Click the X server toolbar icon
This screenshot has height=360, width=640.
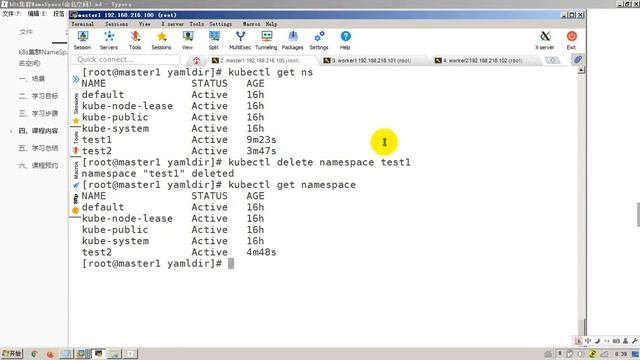[x=545, y=40]
